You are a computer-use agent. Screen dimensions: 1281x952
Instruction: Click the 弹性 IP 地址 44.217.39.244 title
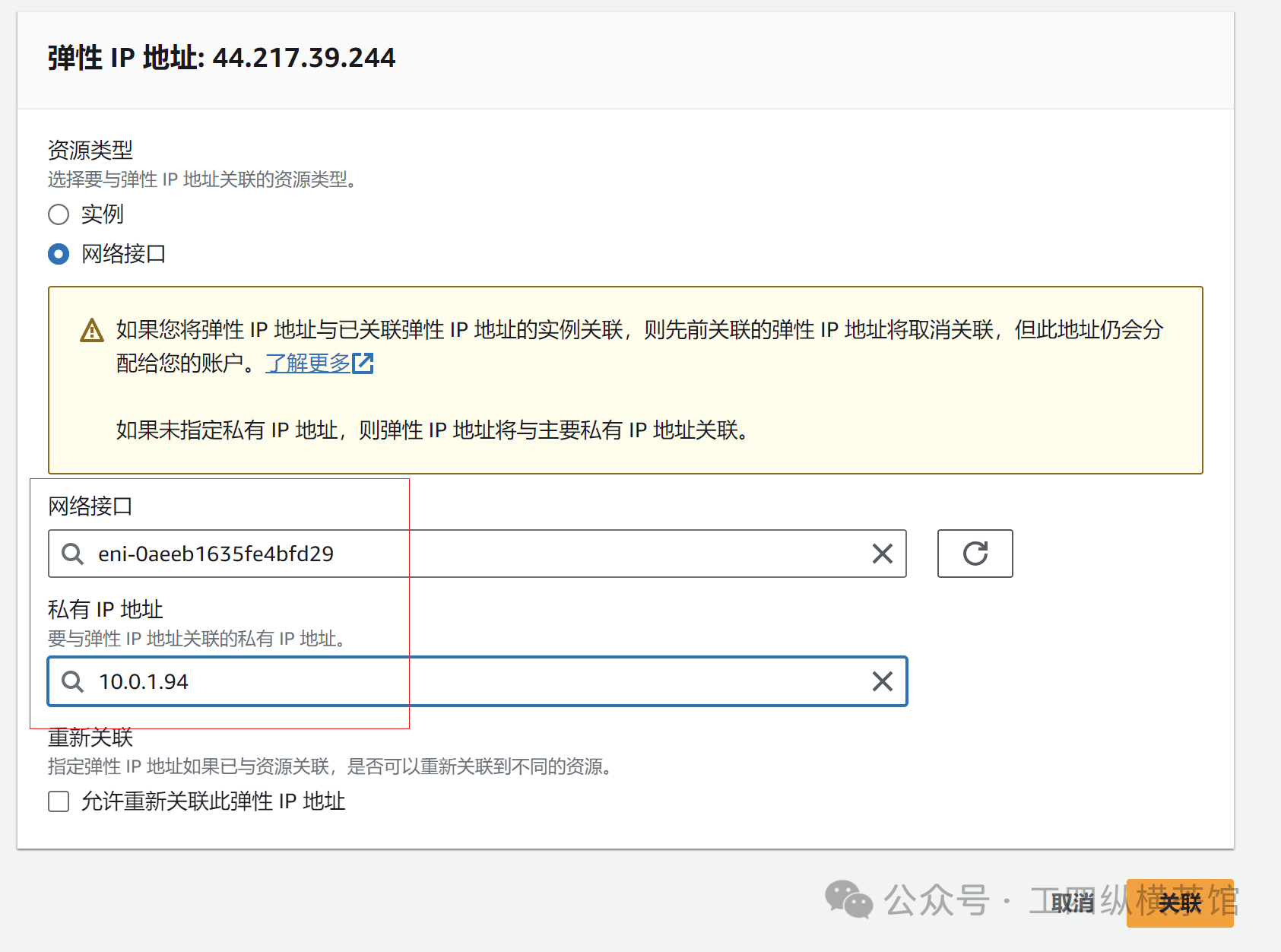[221, 58]
